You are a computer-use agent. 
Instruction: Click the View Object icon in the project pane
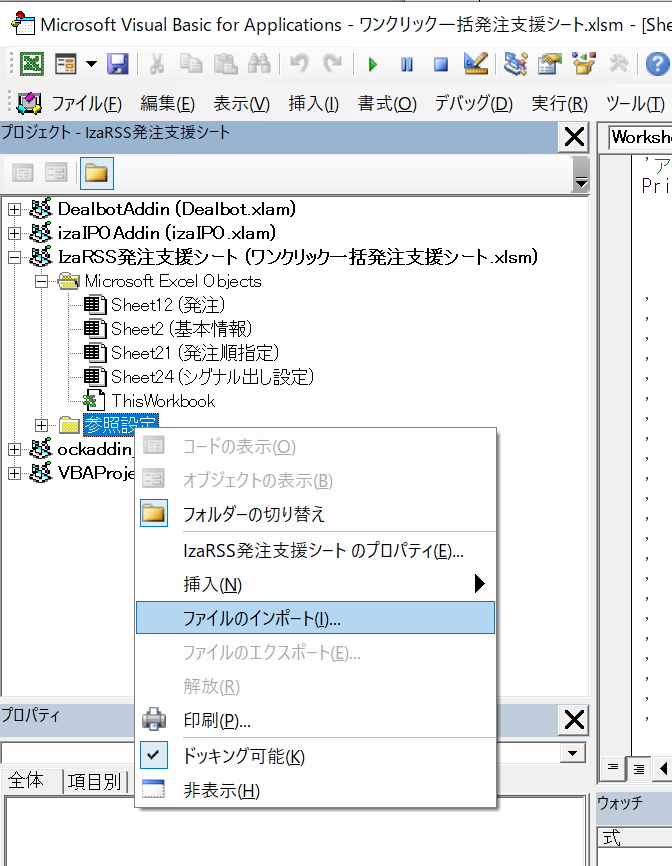pos(56,173)
